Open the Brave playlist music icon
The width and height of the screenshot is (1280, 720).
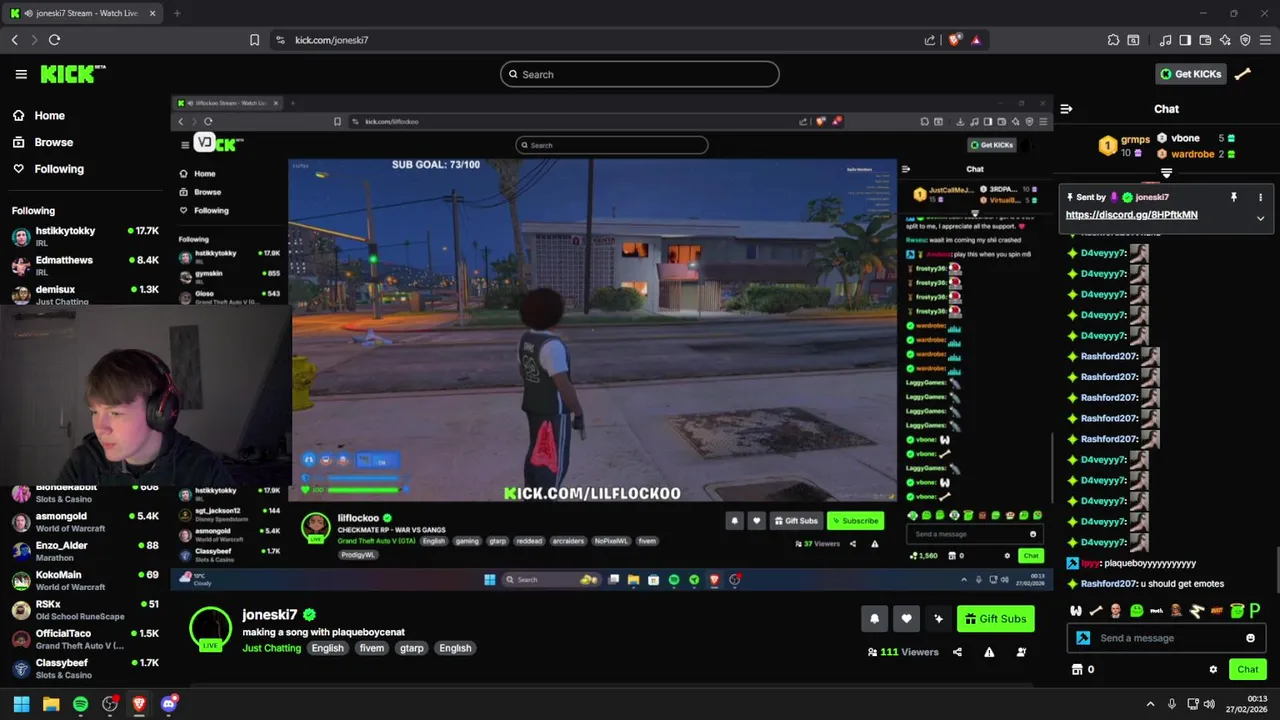coord(1165,40)
